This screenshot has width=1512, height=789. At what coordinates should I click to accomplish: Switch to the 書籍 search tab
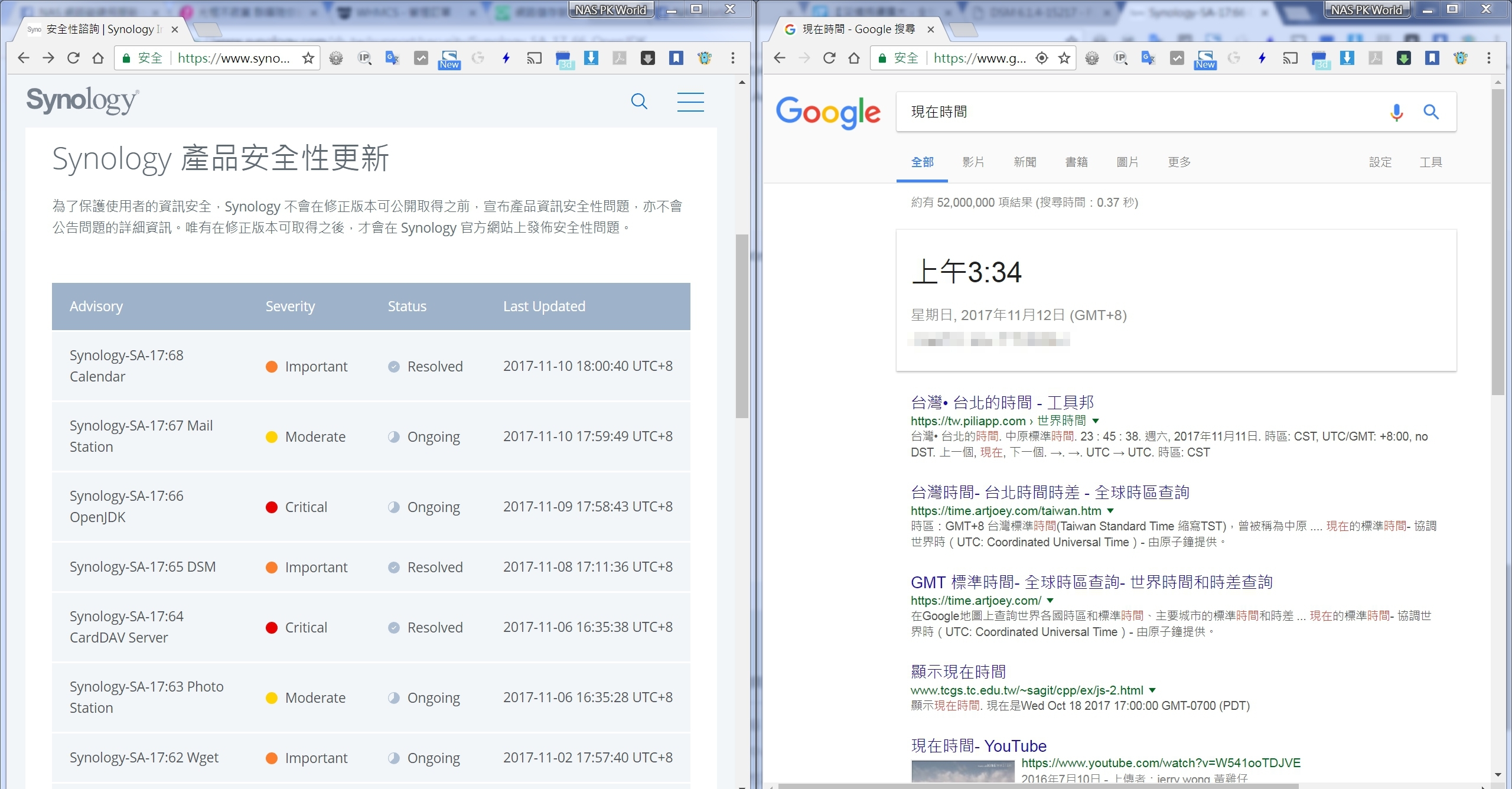[1076, 162]
